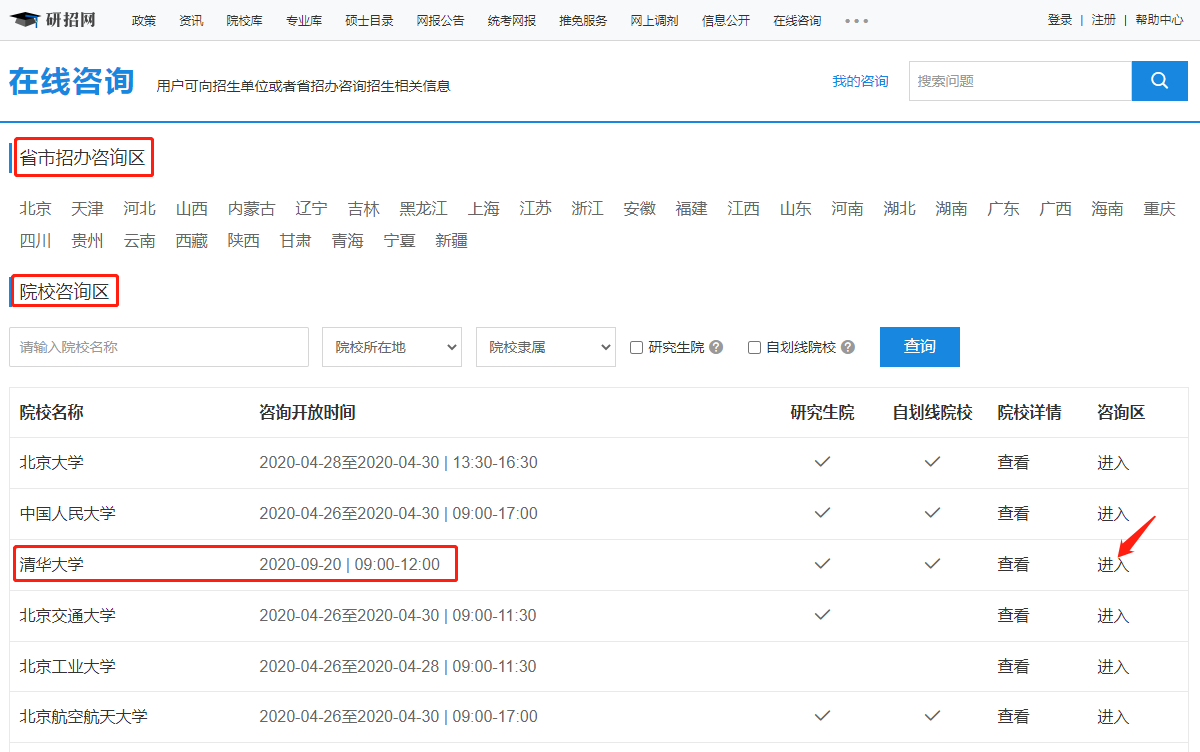Screen dimensions: 1200x752
Task: Click the 请输入院校名称 input box
Action: [x=159, y=347]
